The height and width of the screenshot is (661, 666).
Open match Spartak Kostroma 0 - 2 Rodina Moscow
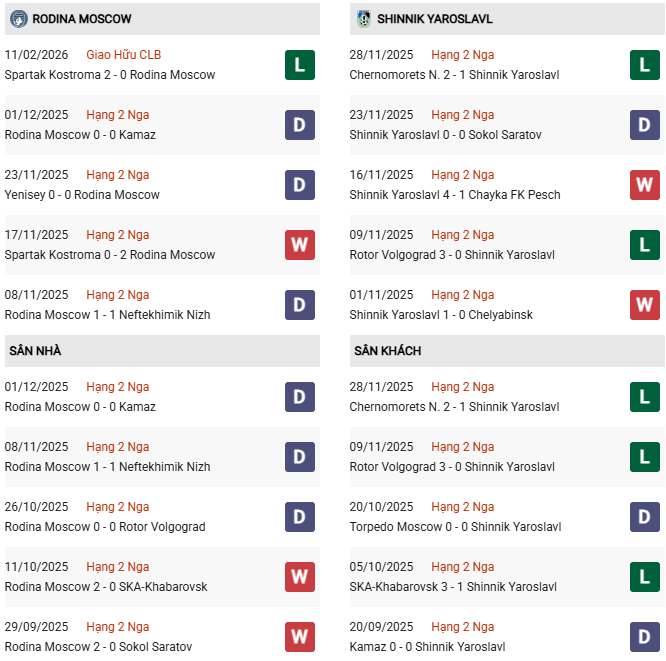(x=110, y=255)
